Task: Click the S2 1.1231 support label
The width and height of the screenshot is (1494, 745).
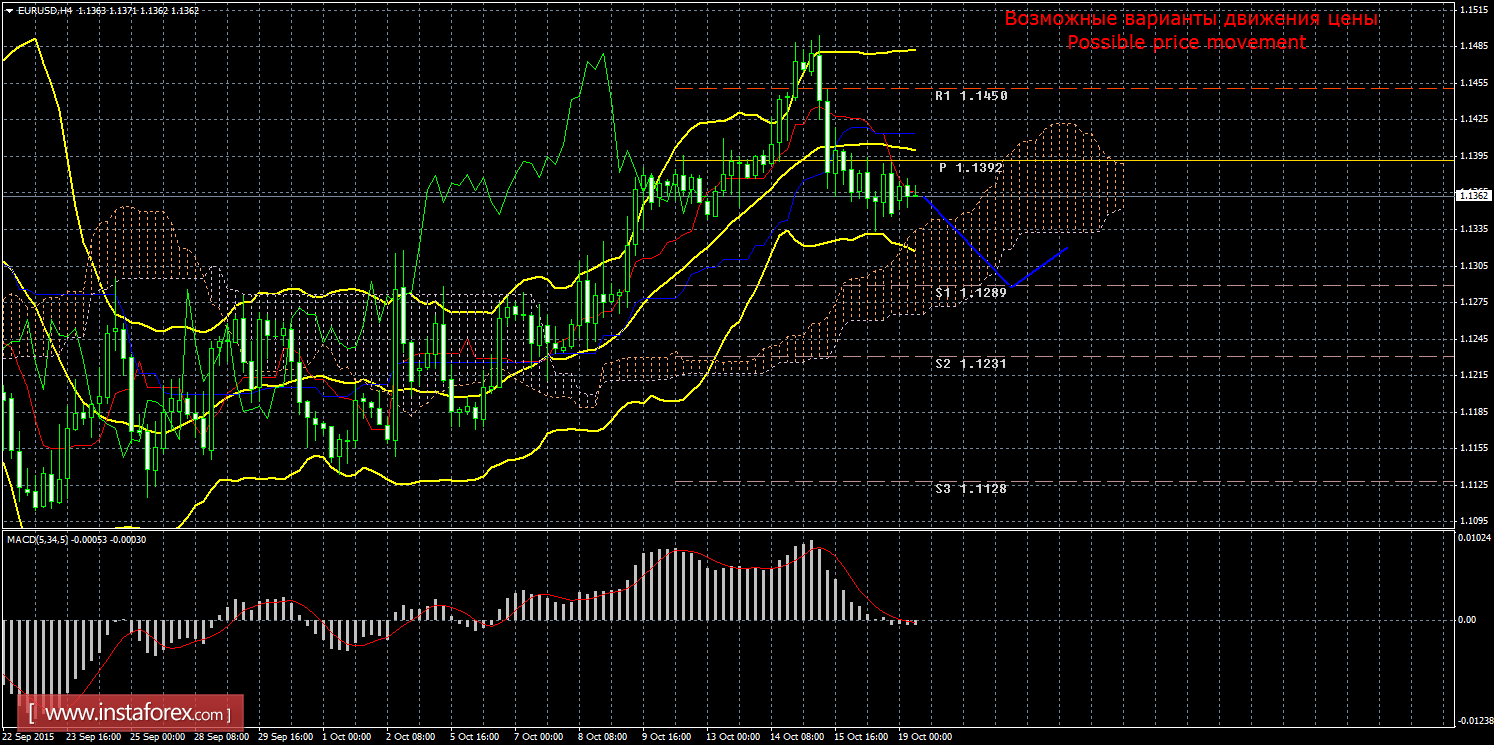Action: (x=970, y=364)
